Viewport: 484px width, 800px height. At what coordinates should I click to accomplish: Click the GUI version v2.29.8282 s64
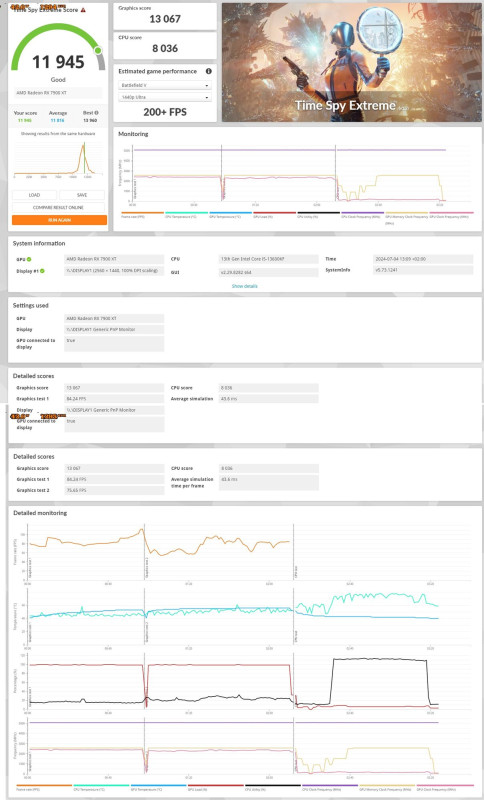268,272
